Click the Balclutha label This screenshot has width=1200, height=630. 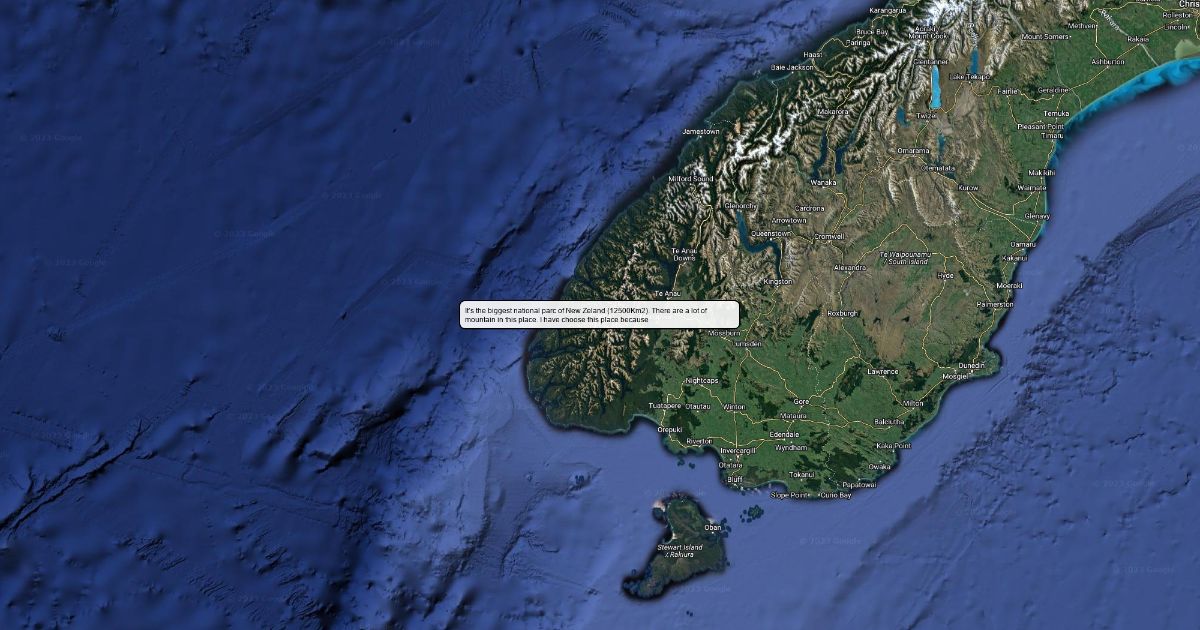[890, 422]
